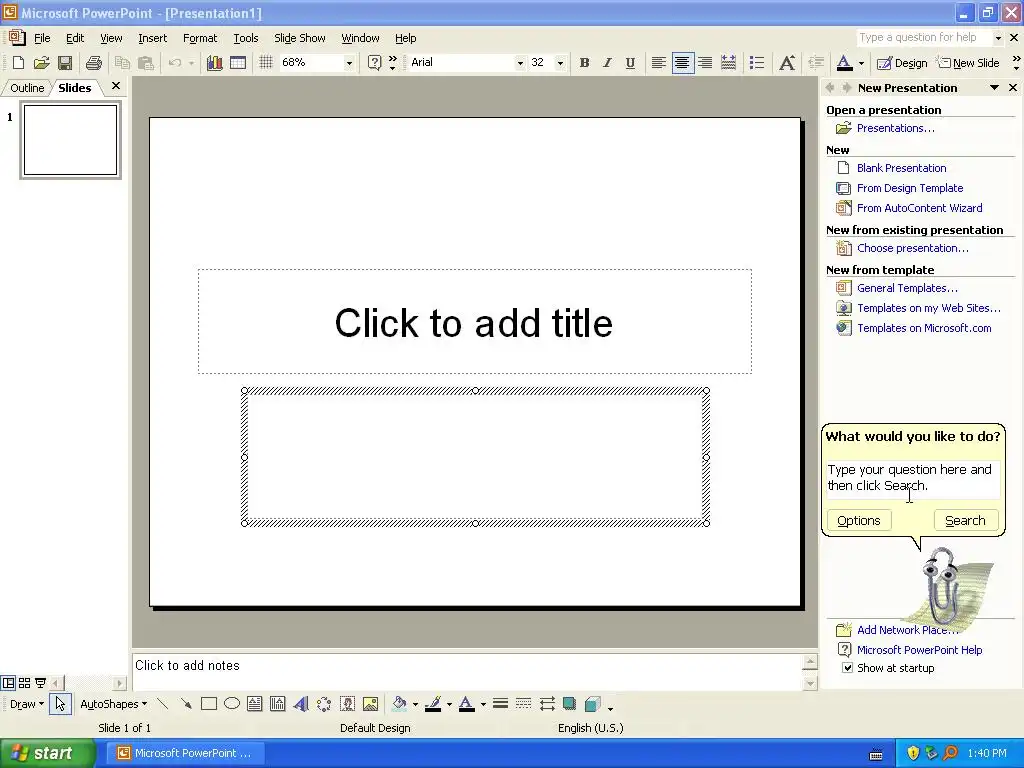This screenshot has height=768, width=1024.
Task: Select the slide 1 thumbnail
Action: pos(71,140)
